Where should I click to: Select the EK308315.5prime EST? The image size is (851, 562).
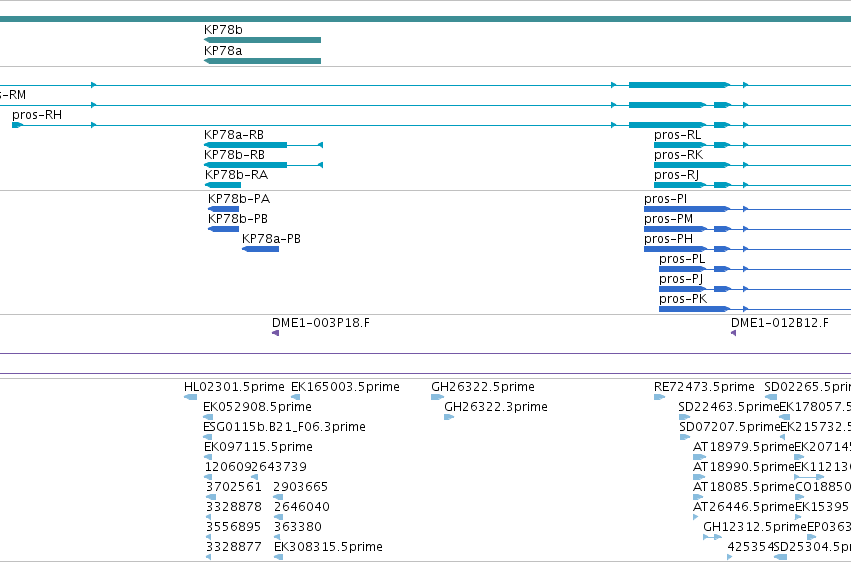coord(278,557)
